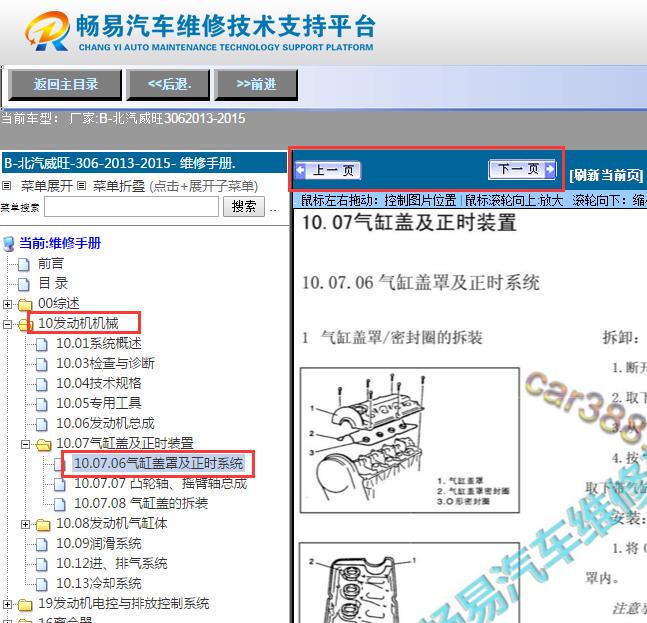The width and height of the screenshot is (647, 623).
Task: Select 10.07.06气缸盖罩及正时系统 entry
Action: (x=158, y=463)
